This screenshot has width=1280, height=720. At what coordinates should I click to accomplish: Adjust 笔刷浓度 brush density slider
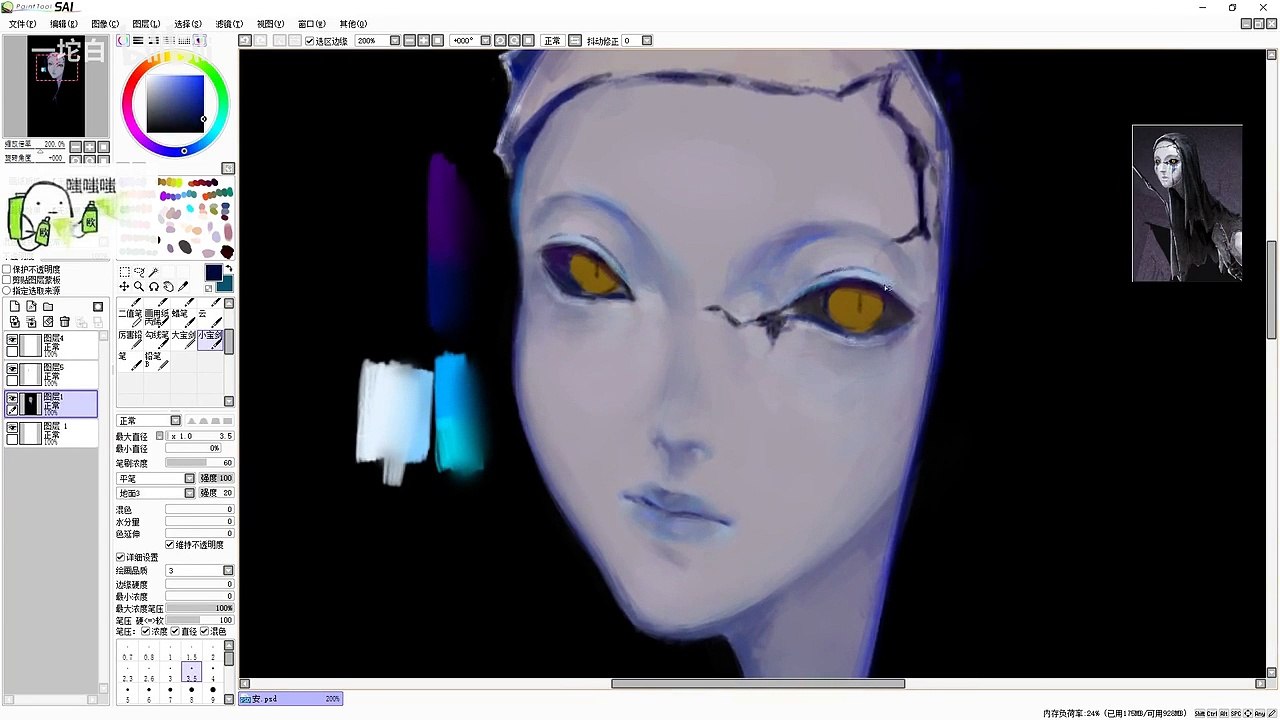[199, 463]
